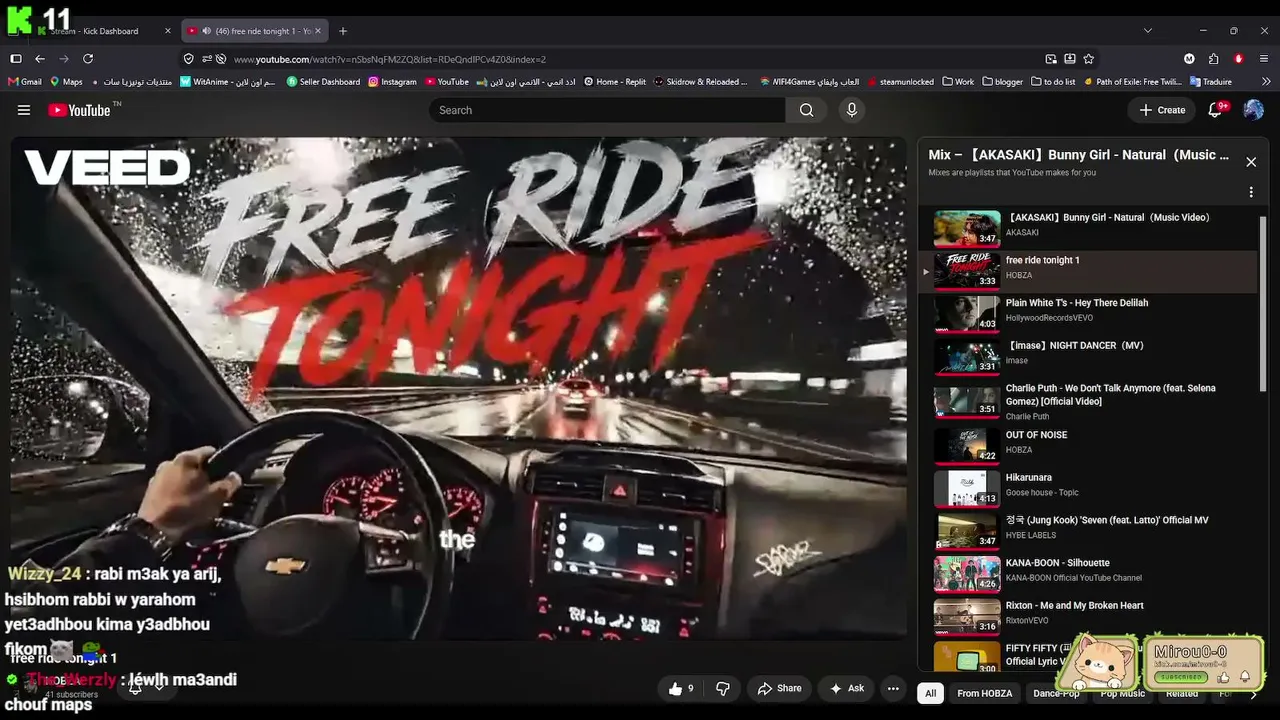Play imase NIGHT DANCER from the mix

[x=1090, y=356]
